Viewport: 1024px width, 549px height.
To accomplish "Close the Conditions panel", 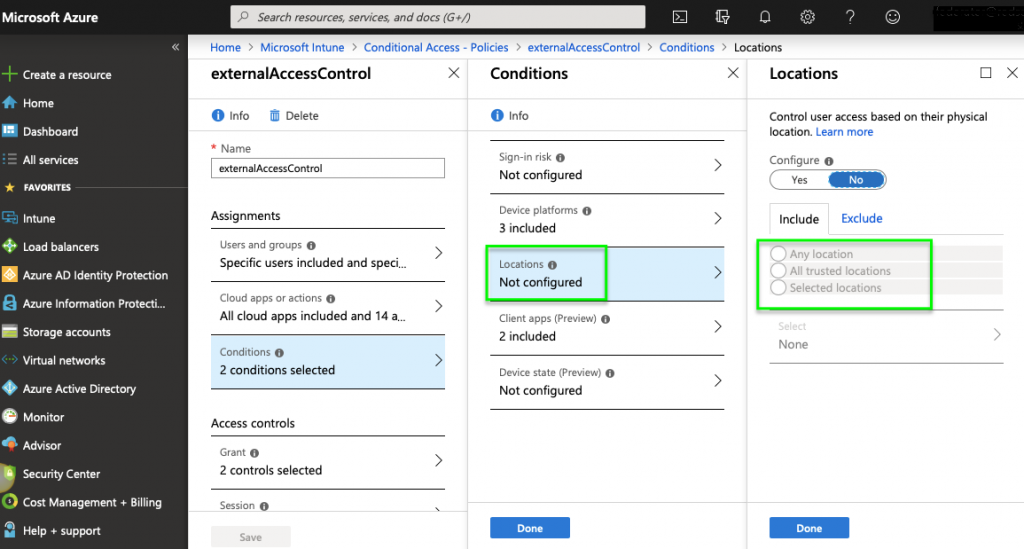I will coord(733,73).
